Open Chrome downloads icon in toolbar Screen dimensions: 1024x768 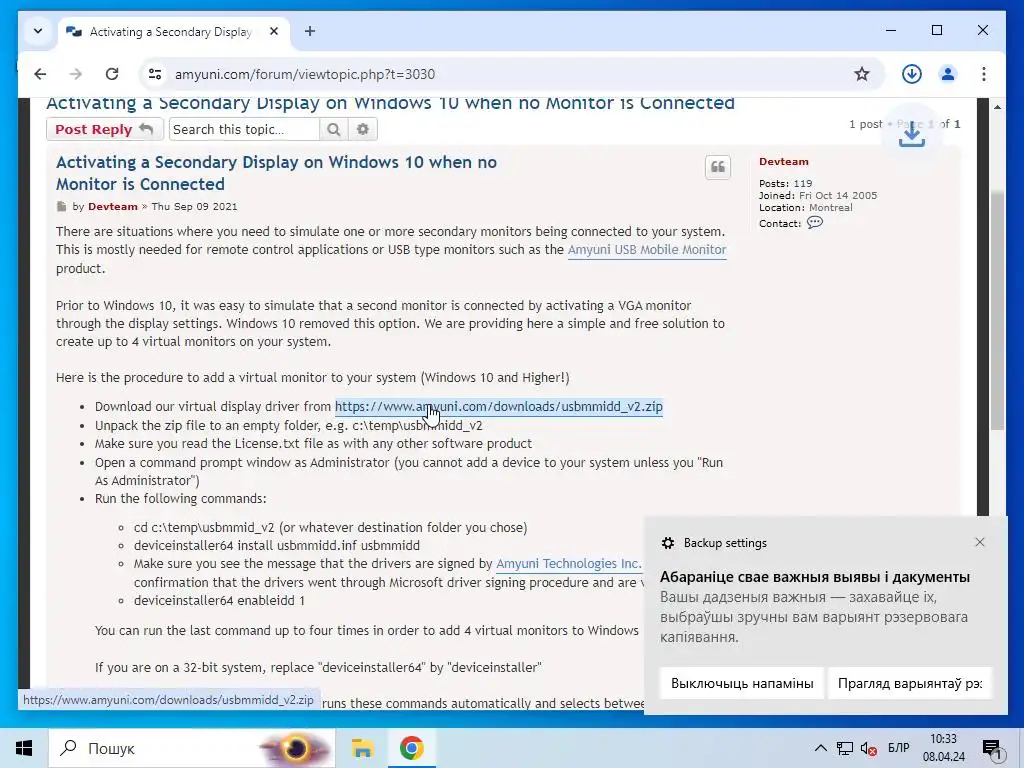(912, 74)
